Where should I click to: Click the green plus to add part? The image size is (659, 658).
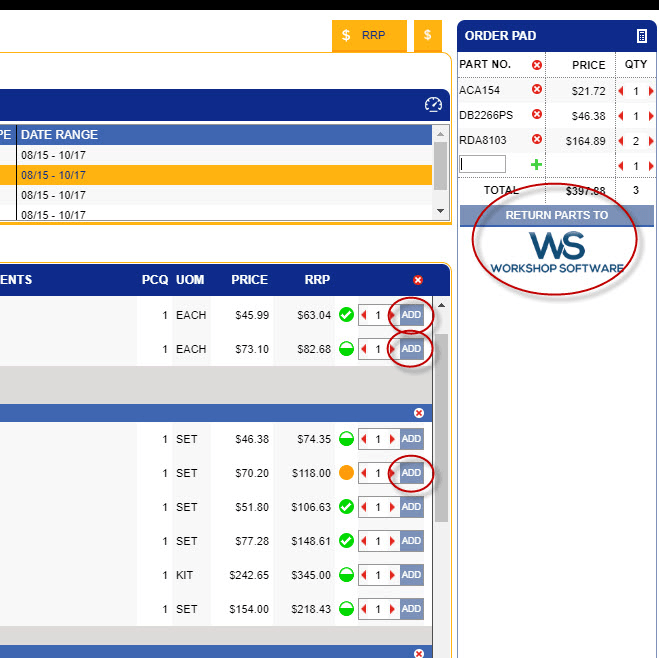tap(536, 164)
